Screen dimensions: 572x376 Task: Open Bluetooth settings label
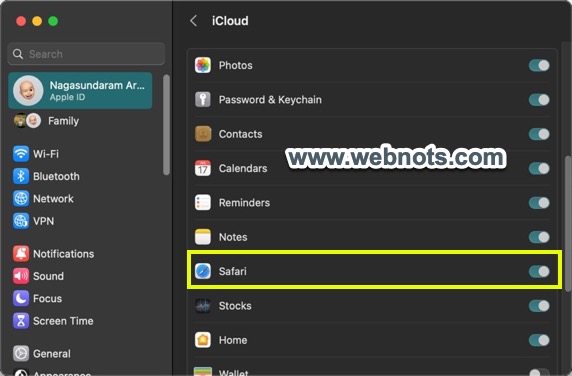56,177
